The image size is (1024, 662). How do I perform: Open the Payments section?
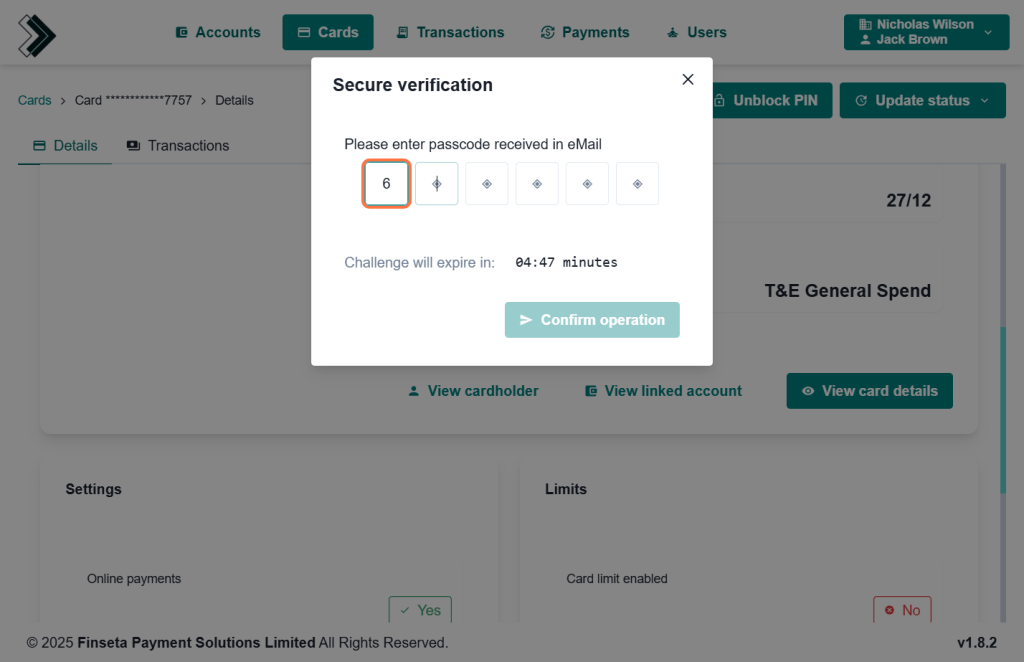(585, 32)
